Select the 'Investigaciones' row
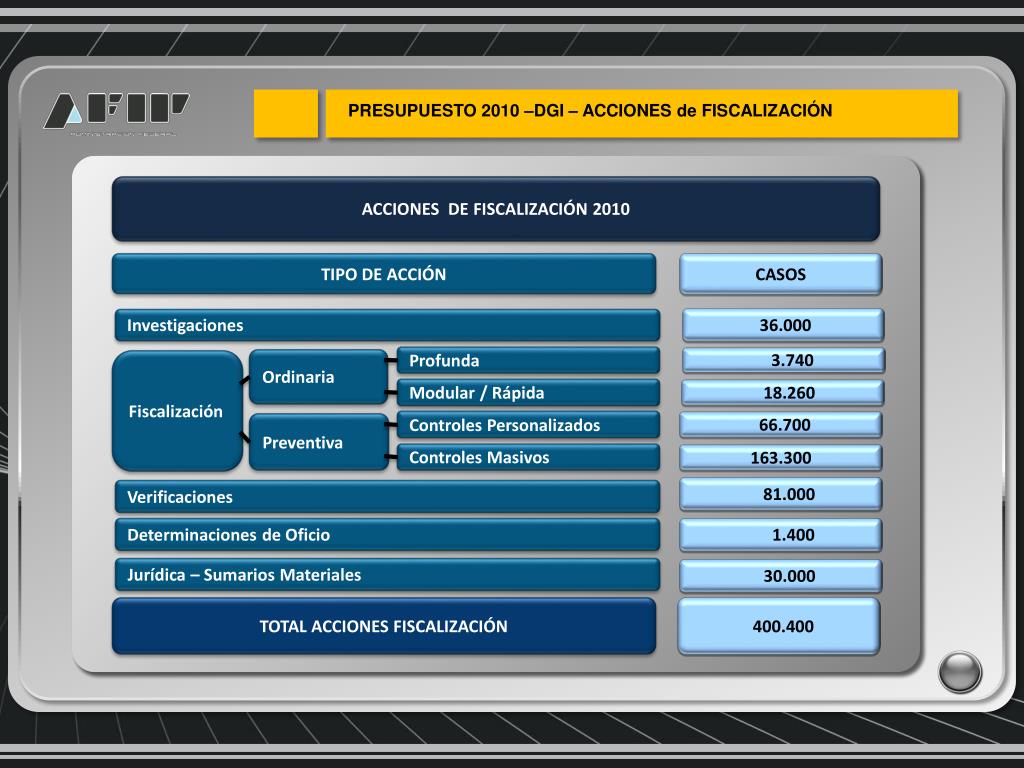 [387, 325]
